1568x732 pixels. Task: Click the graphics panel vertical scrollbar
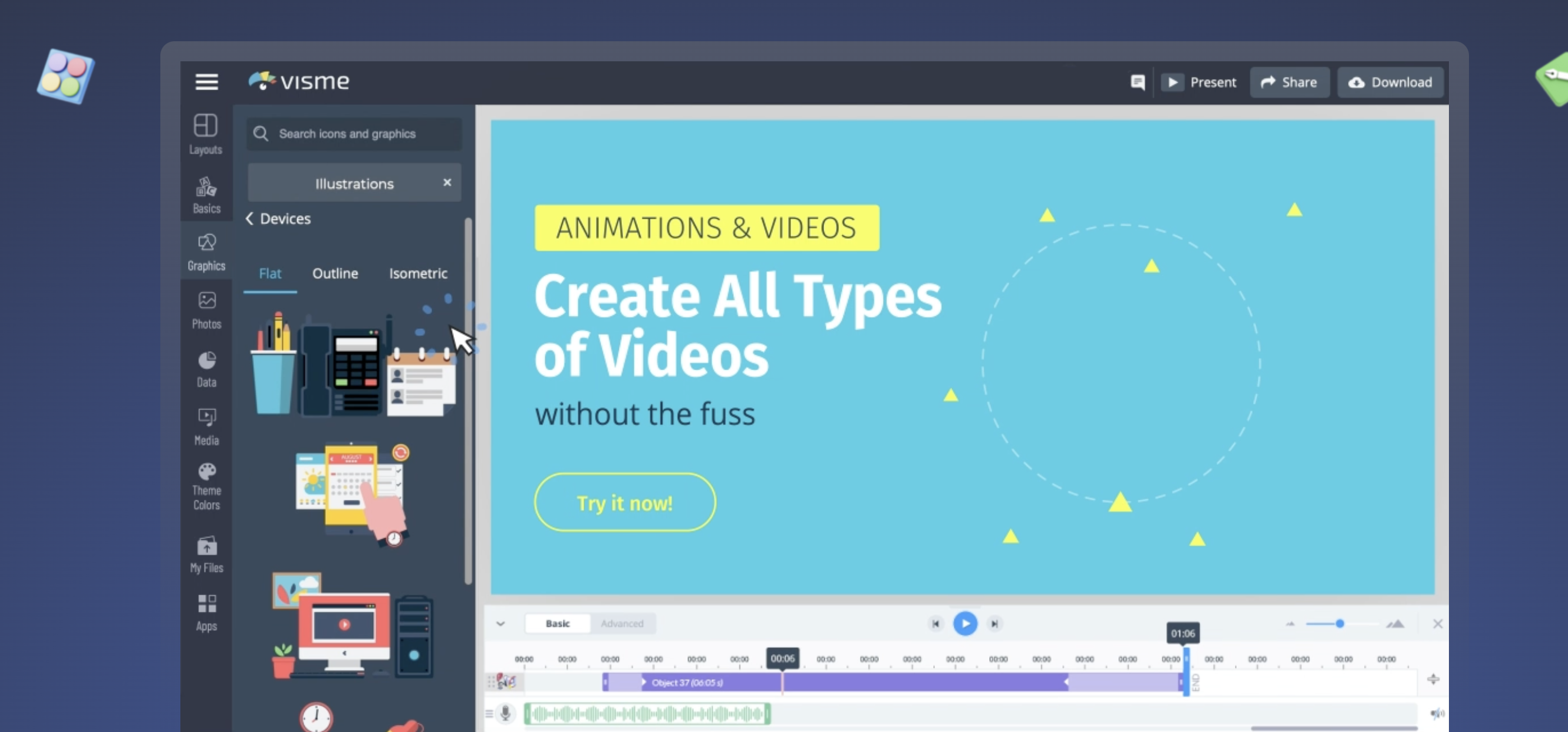coord(468,400)
